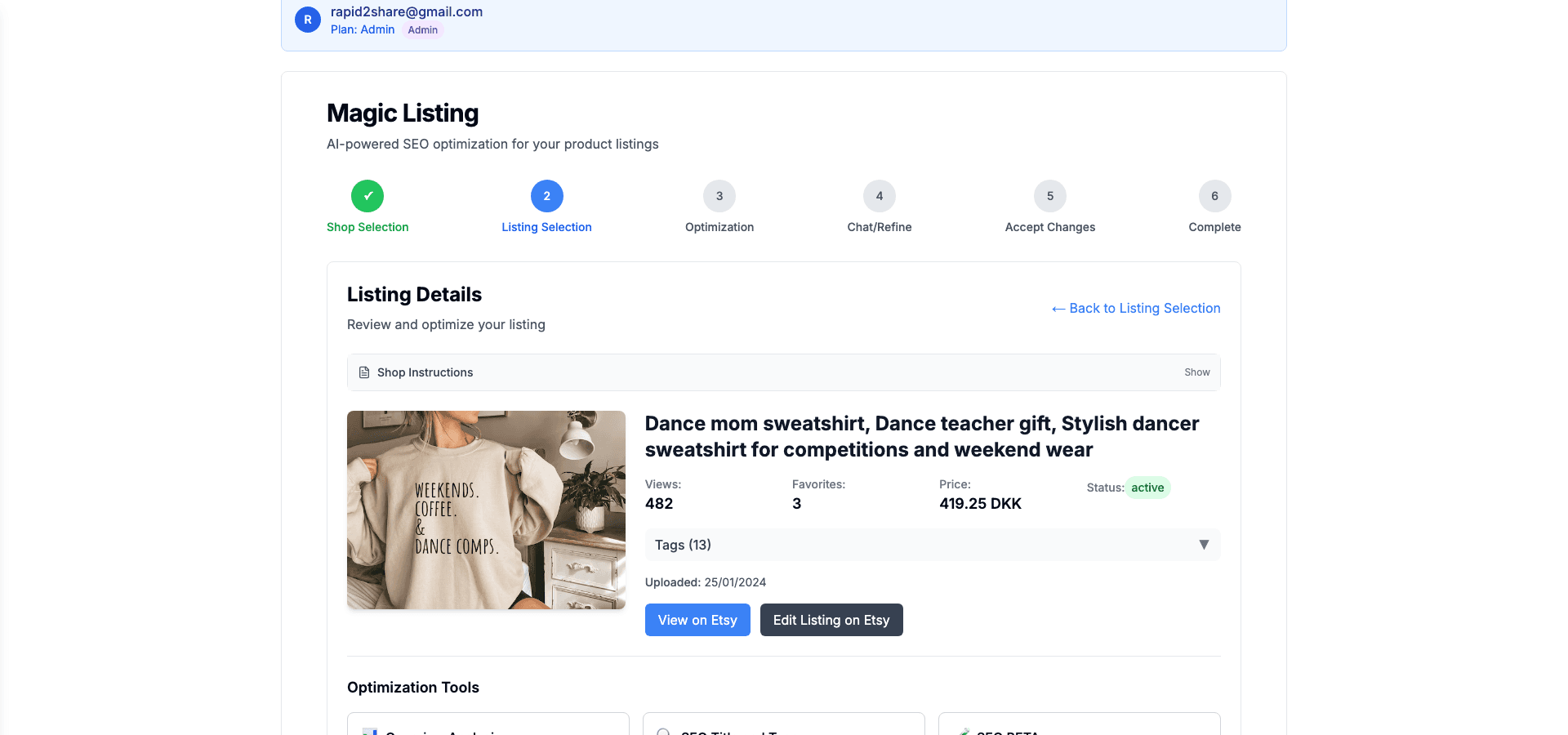The height and width of the screenshot is (735, 1568).
Task: Open the sweatshirt product image thumbnail
Action: (x=486, y=510)
